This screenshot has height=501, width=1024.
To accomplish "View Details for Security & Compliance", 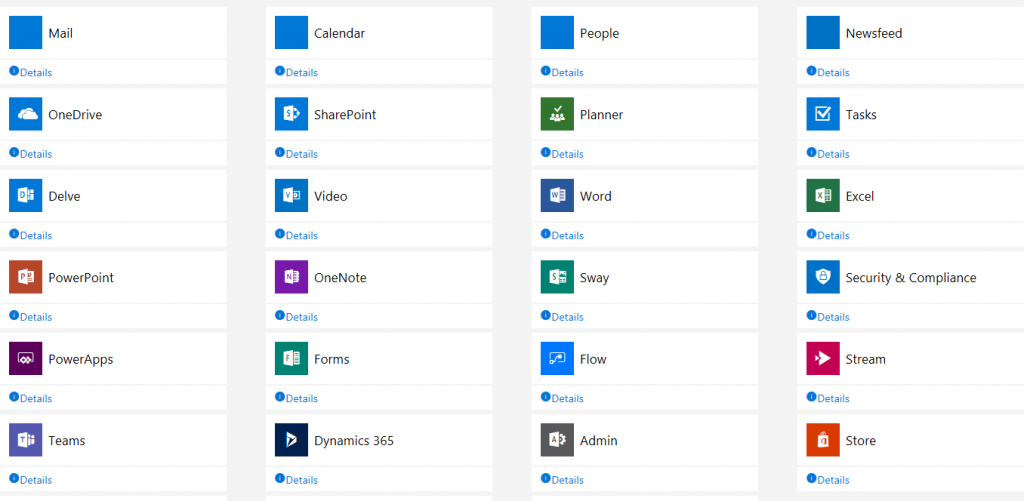I will click(828, 317).
